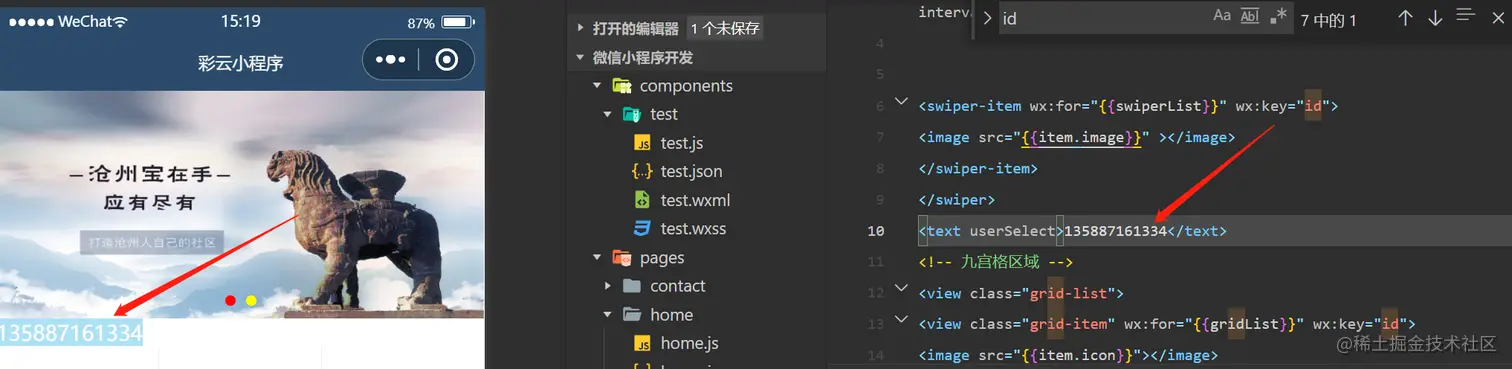The image size is (1512, 369).
Task: Click the '7 中的 1' match count
Action: pyautogui.click(x=1329, y=19)
